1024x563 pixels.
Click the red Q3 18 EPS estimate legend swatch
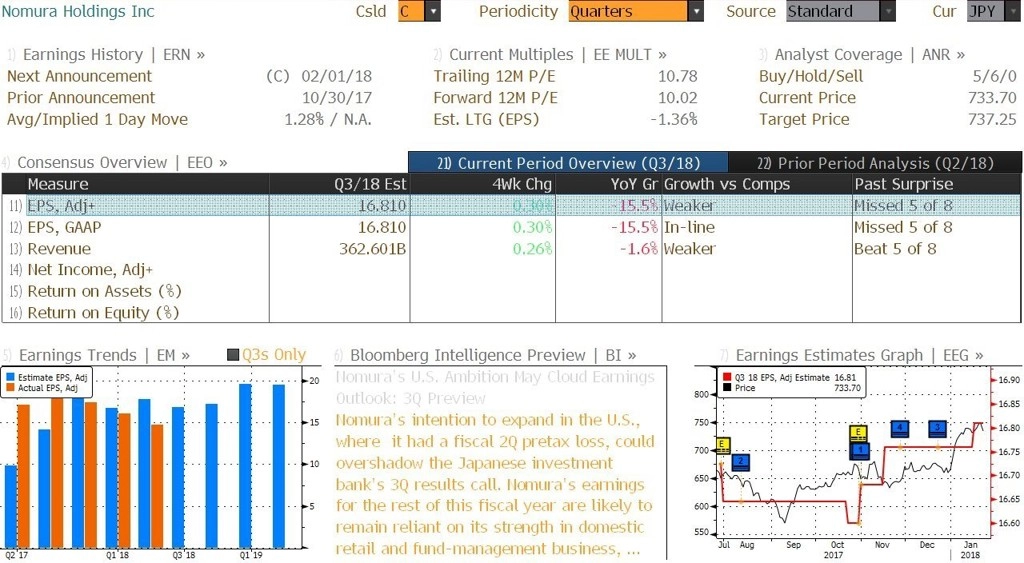coord(728,378)
